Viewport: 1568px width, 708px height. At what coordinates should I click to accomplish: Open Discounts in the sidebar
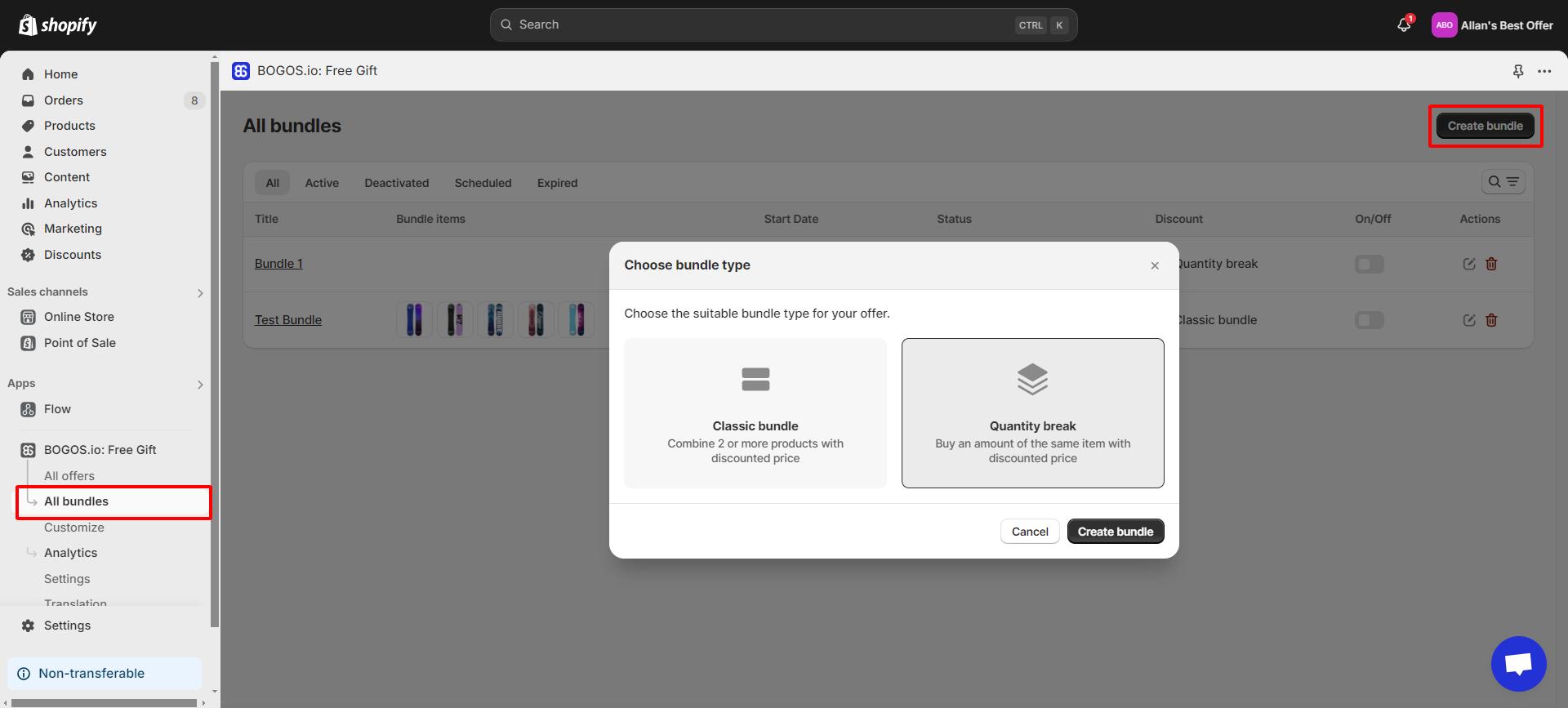[72, 255]
